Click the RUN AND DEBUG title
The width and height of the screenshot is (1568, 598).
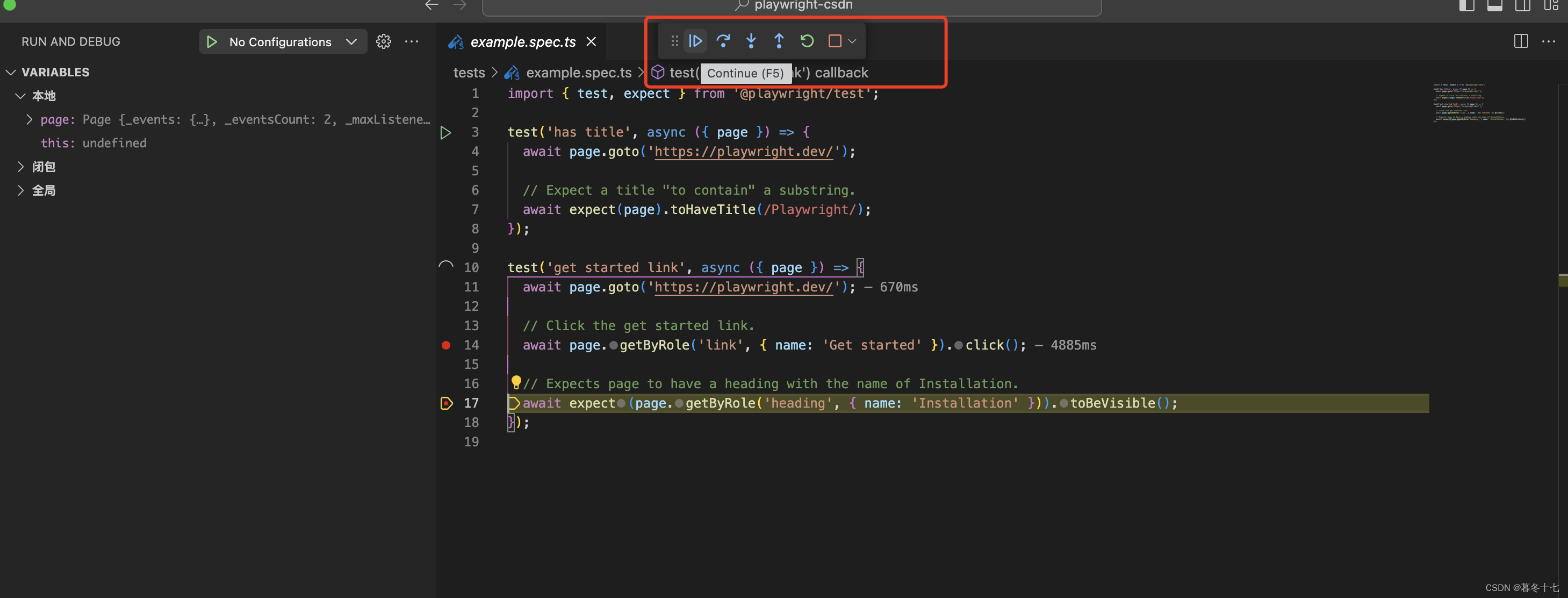click(x=70, y=42)
